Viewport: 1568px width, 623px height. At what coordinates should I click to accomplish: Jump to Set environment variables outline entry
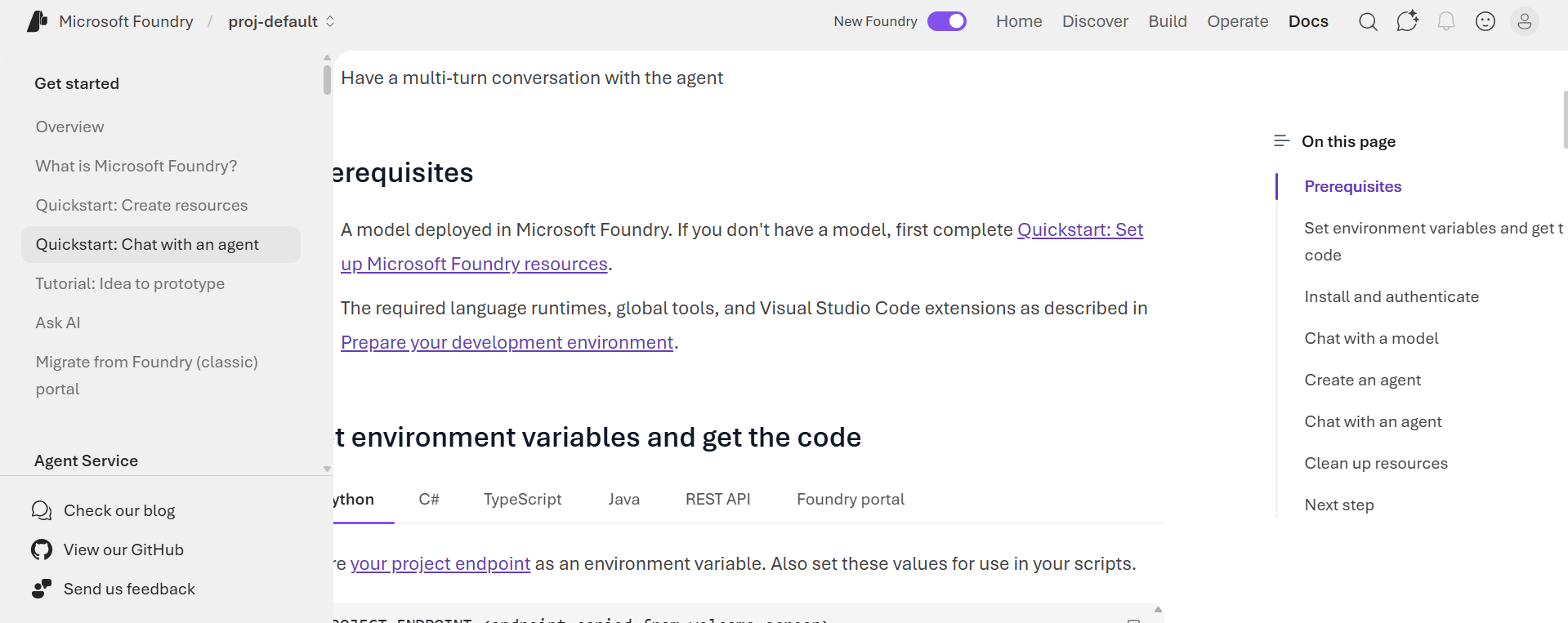pyautogui.click(x=1434, y=242)
